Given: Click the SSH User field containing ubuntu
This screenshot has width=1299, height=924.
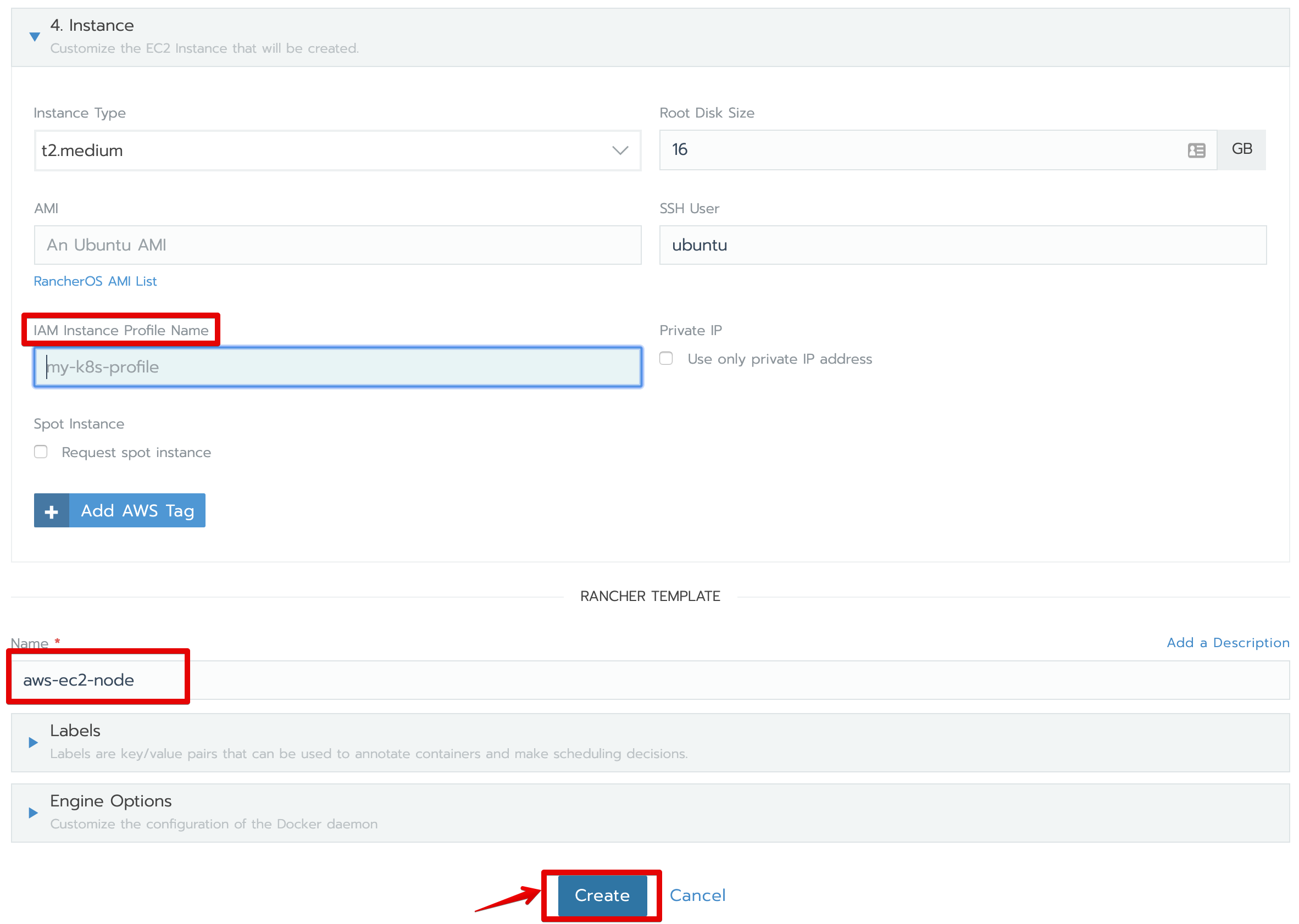Looking at the screenshot, I should click(x=962, y=245).
